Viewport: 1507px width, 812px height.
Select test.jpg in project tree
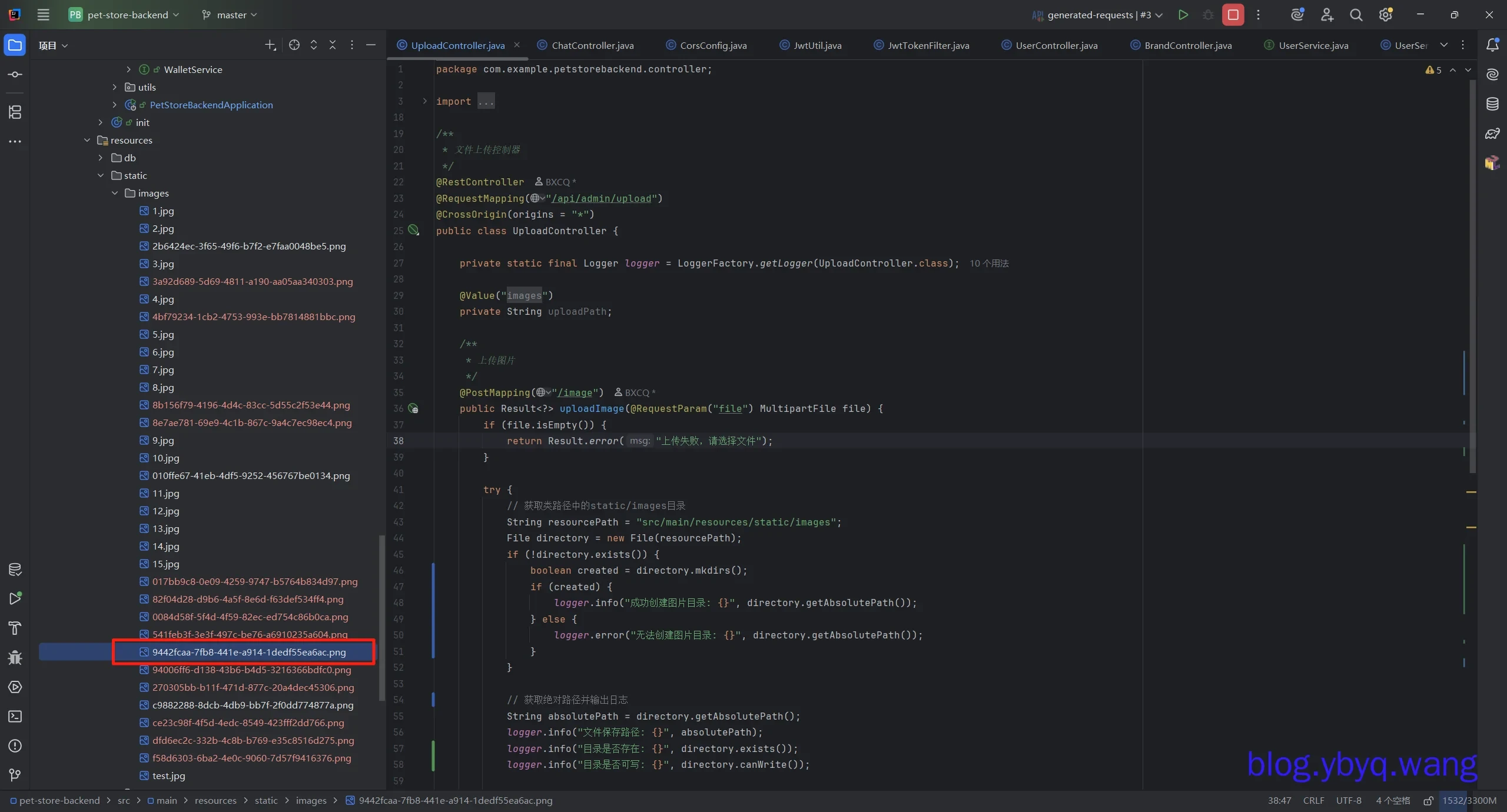(x=168, y=776)
